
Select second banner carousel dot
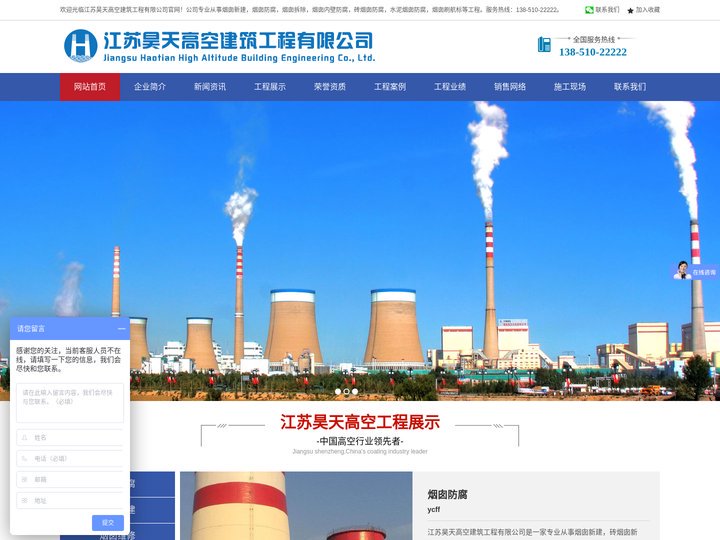[x=347, y=392]
